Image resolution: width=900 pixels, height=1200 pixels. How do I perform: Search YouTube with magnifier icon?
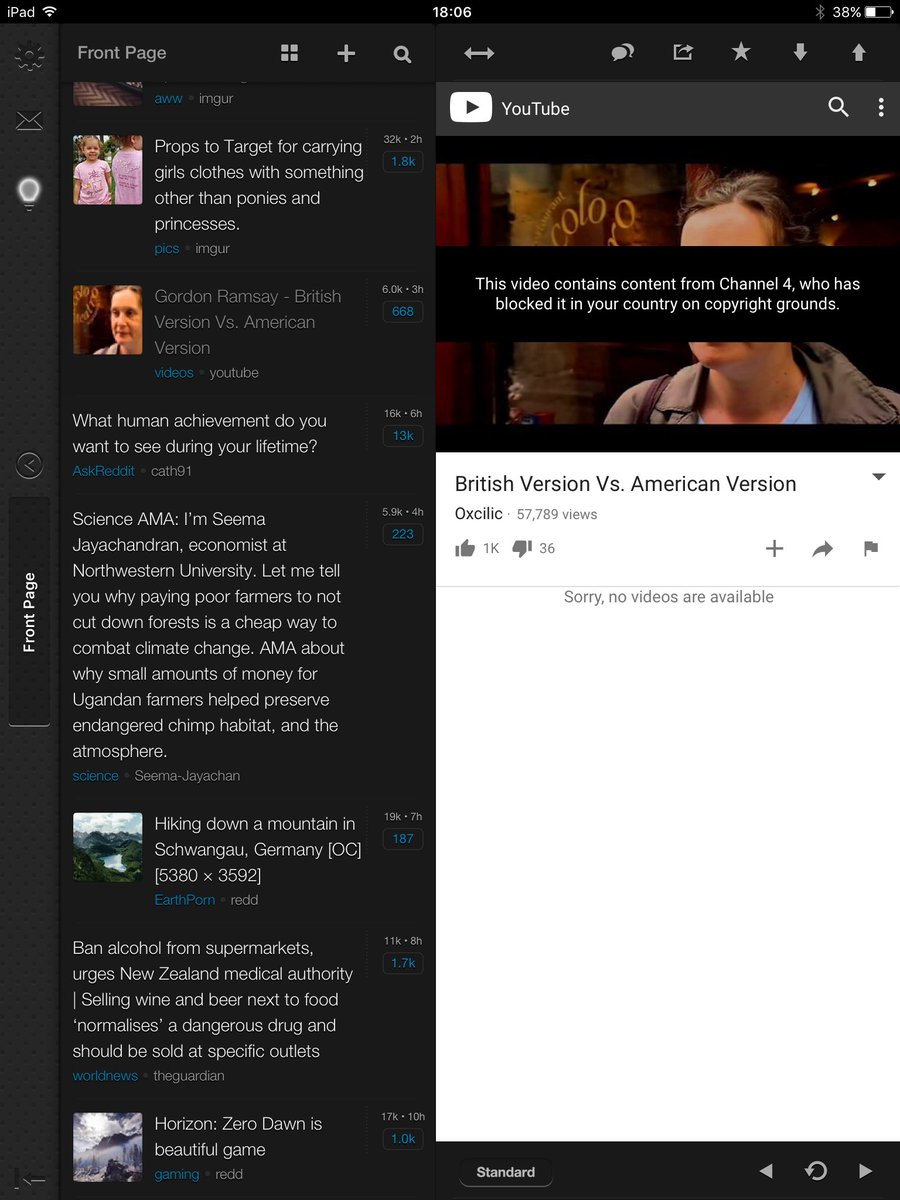(839, 107)
